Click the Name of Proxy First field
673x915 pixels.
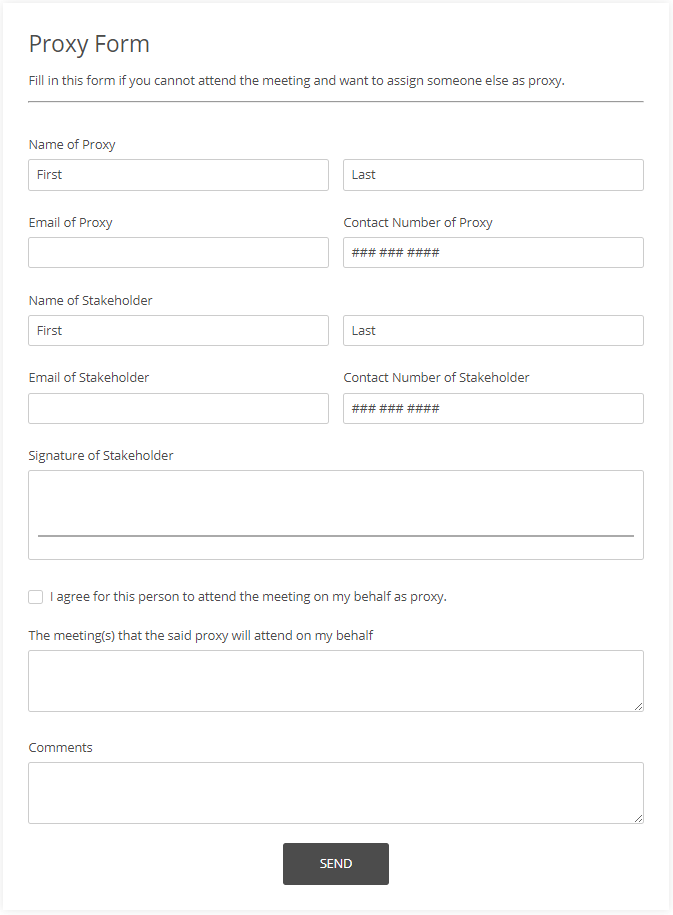(x=178, y=175)
